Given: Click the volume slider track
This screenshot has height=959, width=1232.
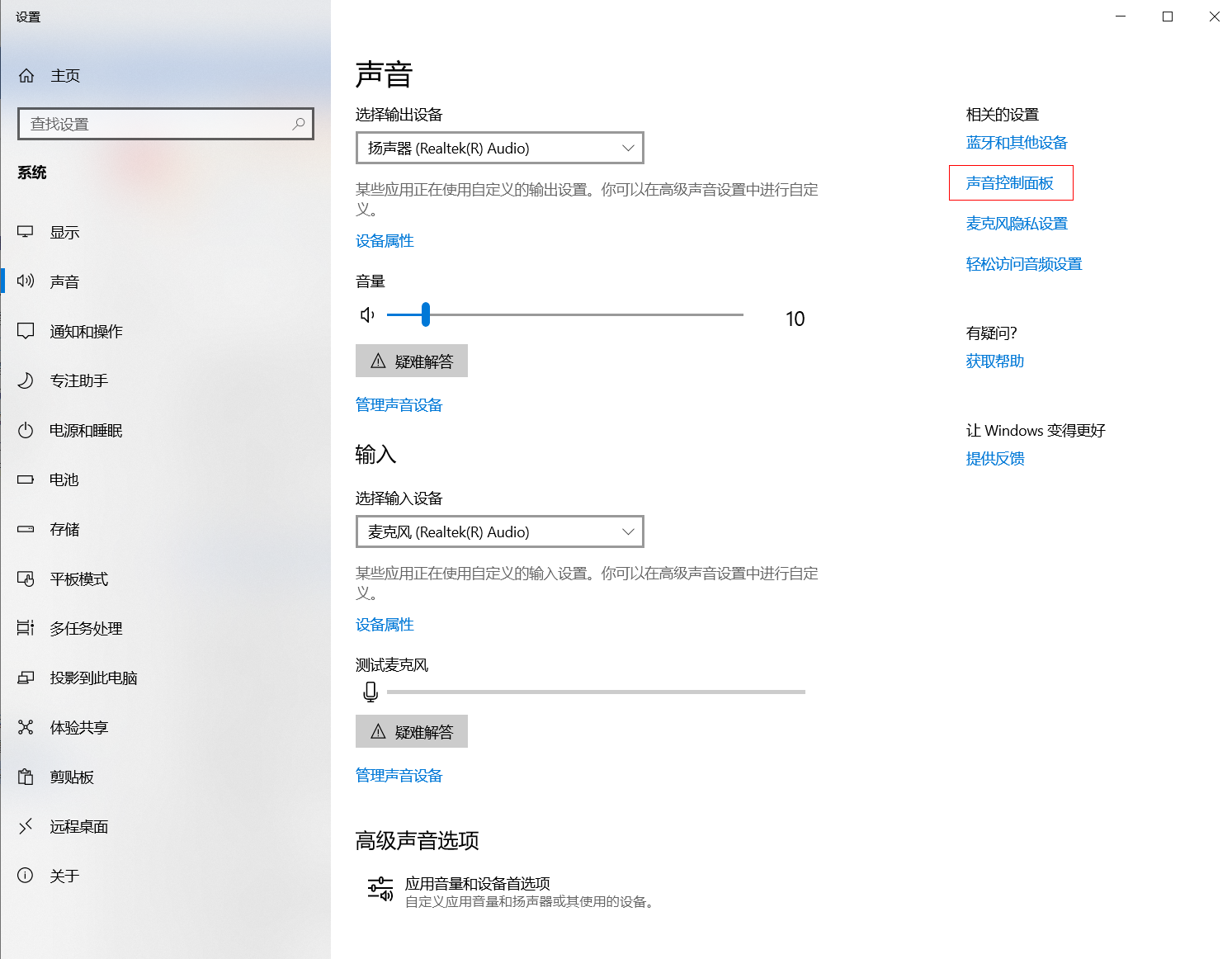Looking at the screenshot, I should (x=578, y=314).
